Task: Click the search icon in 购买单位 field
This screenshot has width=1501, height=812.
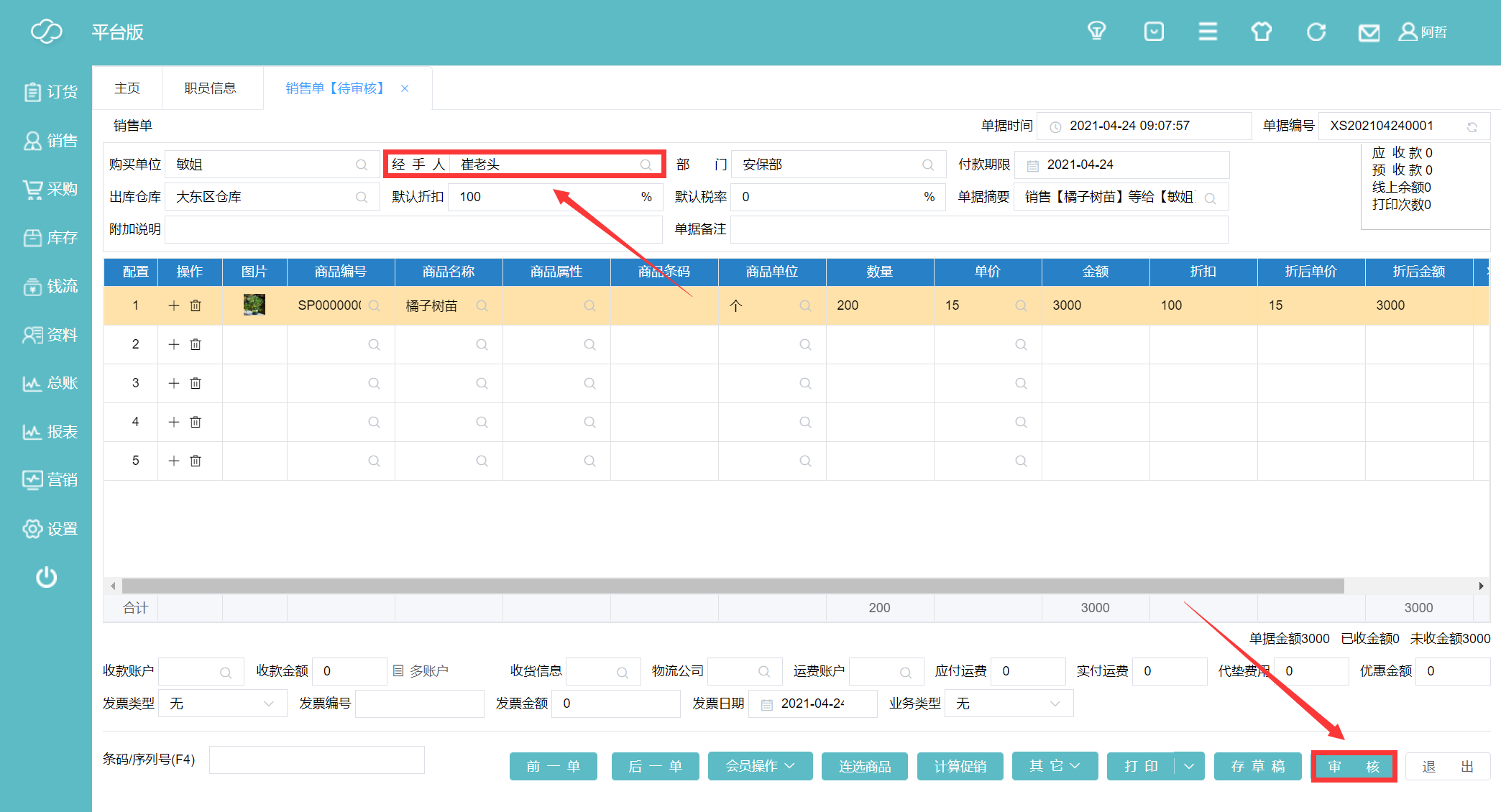Action: [x=362, y=165]
